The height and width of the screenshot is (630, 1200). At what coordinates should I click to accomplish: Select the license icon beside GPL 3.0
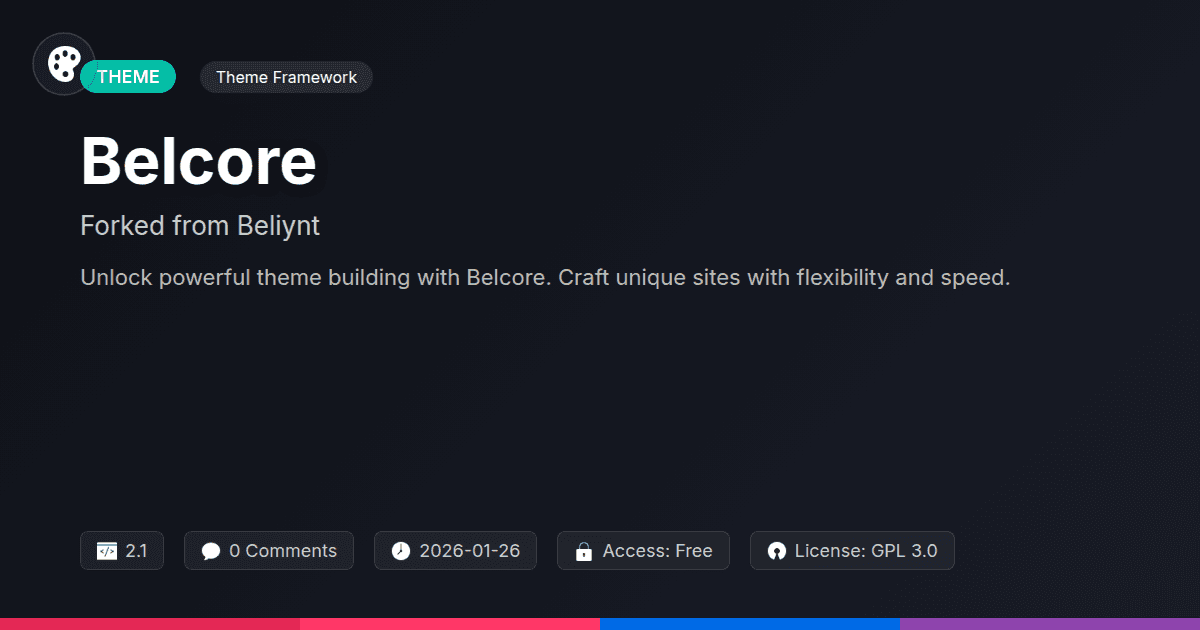click(777, 550)
